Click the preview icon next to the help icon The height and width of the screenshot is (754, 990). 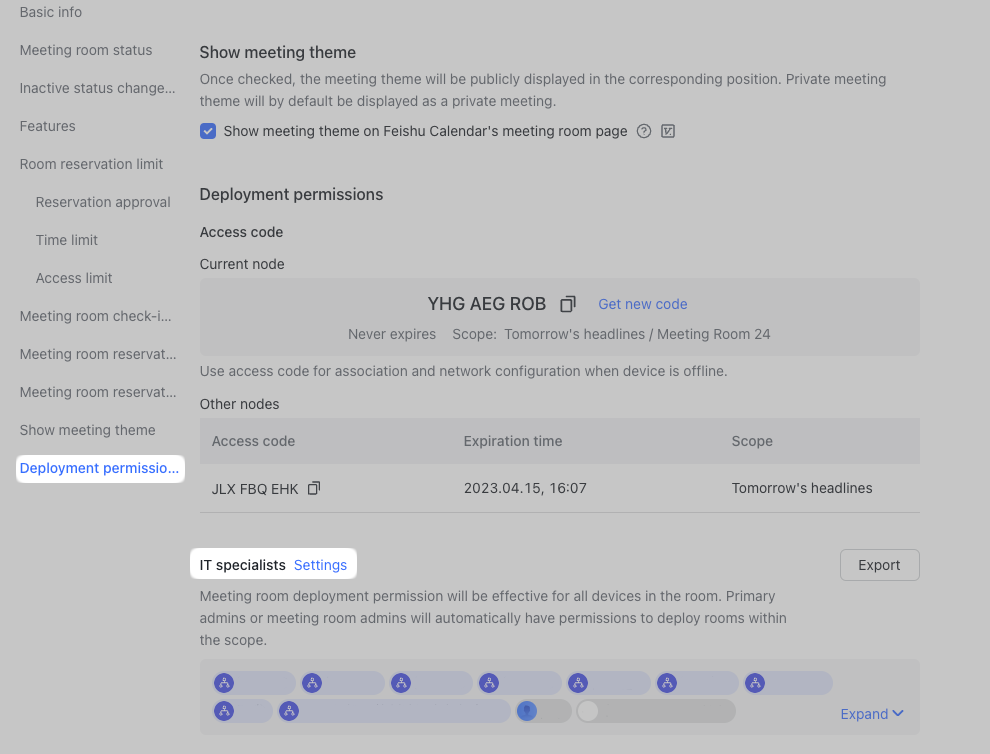668,130
